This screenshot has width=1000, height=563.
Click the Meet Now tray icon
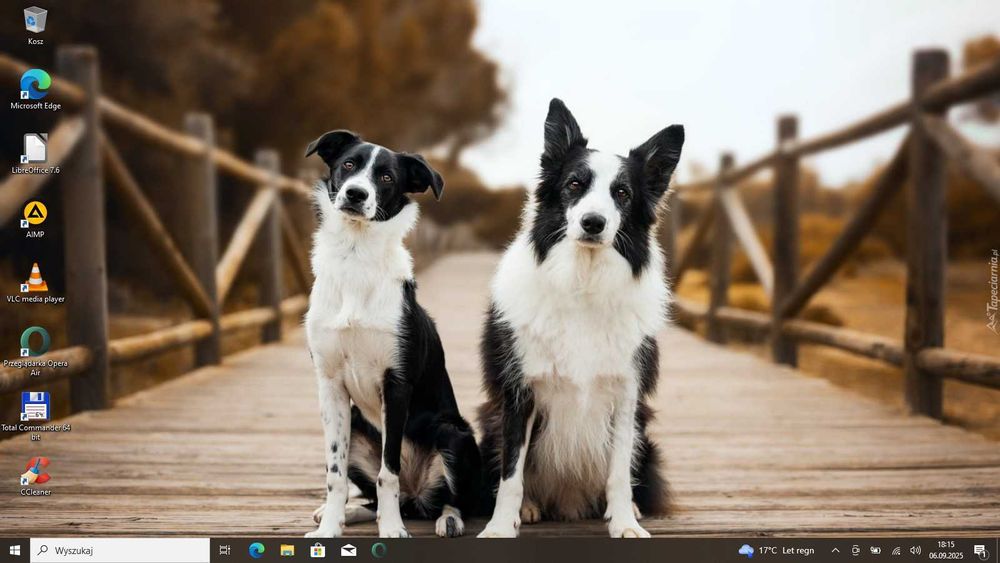click(855, 550)
